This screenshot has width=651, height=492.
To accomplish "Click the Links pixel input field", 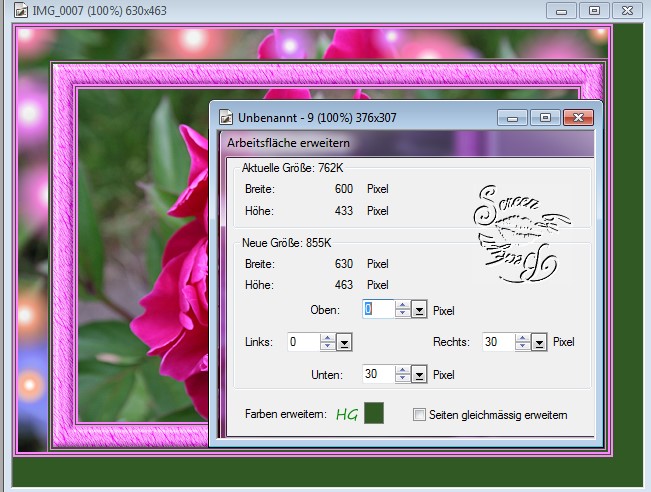I will [x=303, y=342].
